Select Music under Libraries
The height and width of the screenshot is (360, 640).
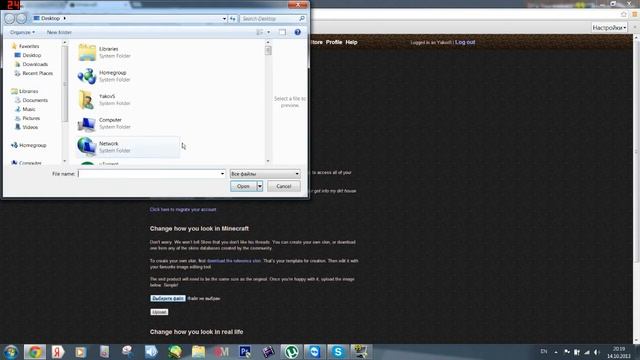pos(25,109)
